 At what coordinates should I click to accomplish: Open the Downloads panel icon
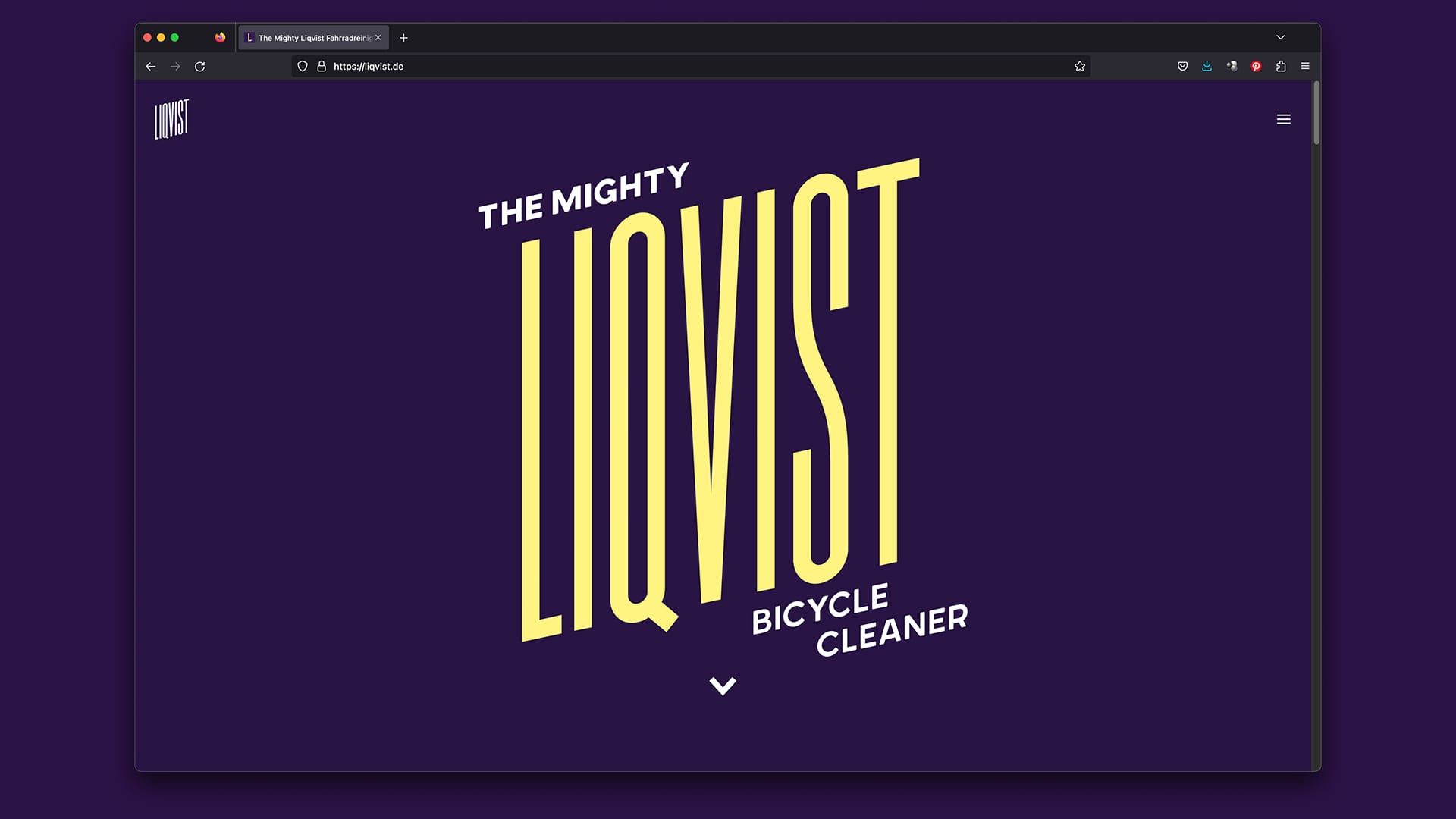coord(1207,67)
